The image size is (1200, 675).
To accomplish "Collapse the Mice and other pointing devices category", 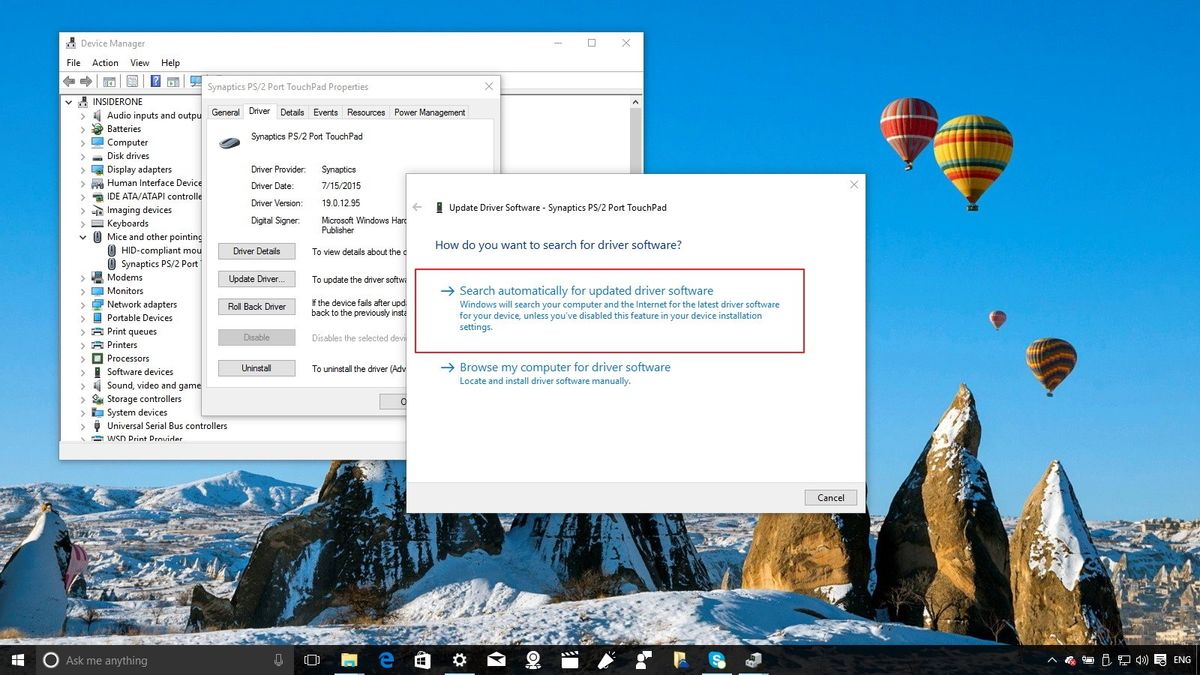I will click(84, 236).
